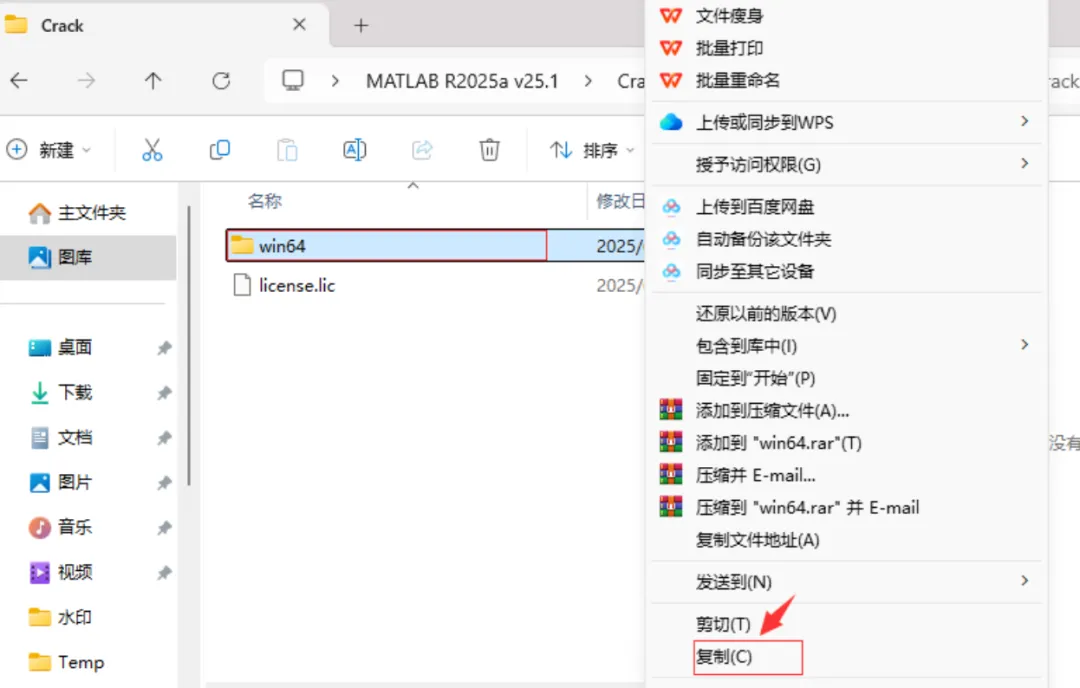Open 下载 in the sidebar
The width and height of the screenshot is (1080, 688).
click(74, 393)
